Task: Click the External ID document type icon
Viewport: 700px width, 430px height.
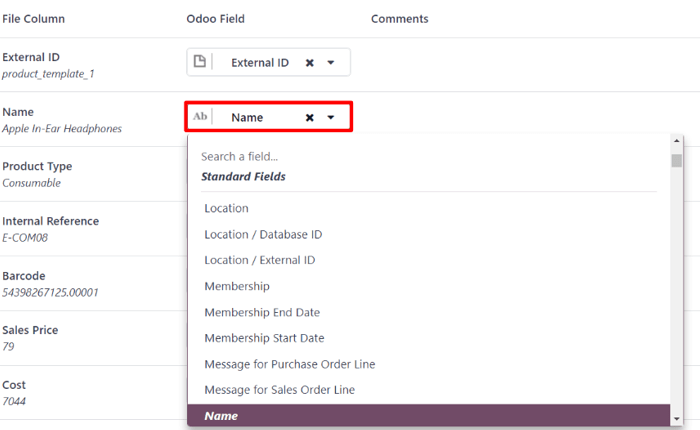Action: pos(200,62)
